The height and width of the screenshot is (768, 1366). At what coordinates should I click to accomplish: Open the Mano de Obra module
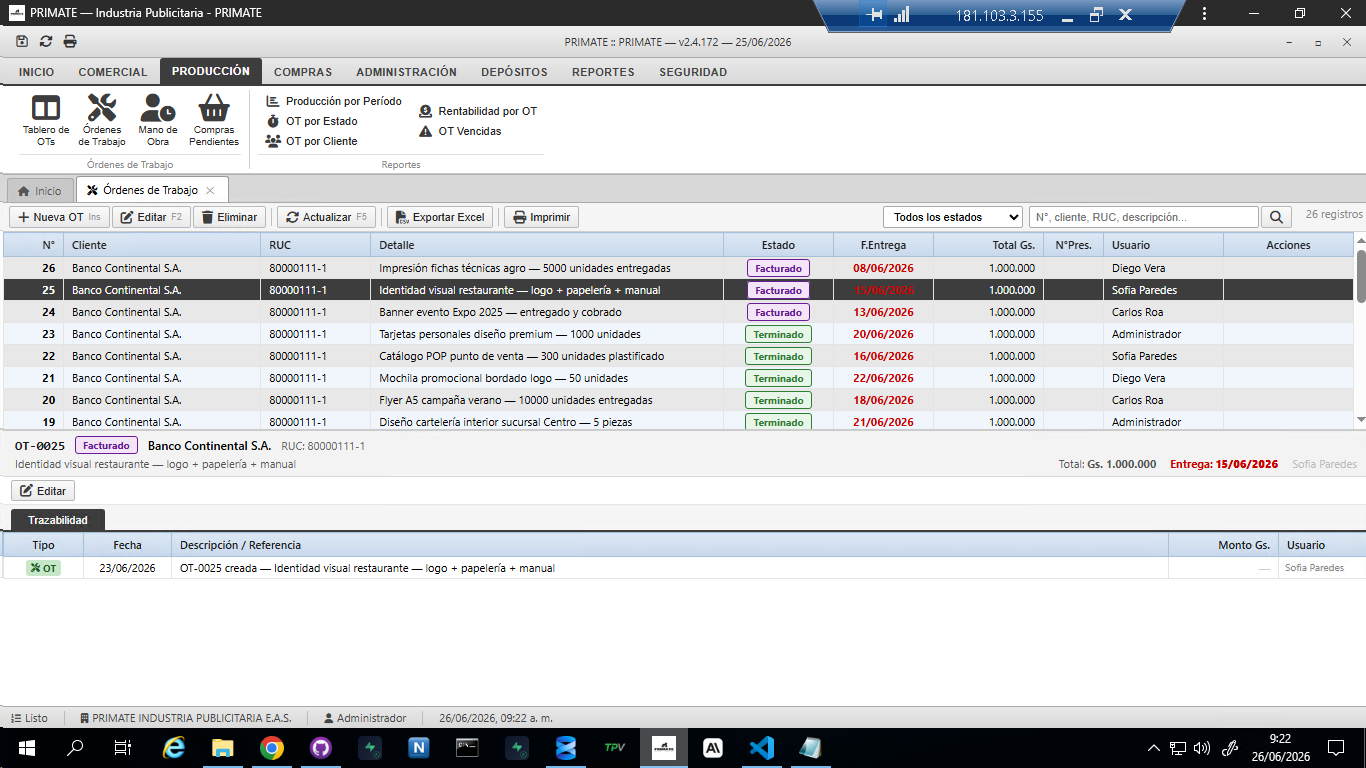point(158,120)
